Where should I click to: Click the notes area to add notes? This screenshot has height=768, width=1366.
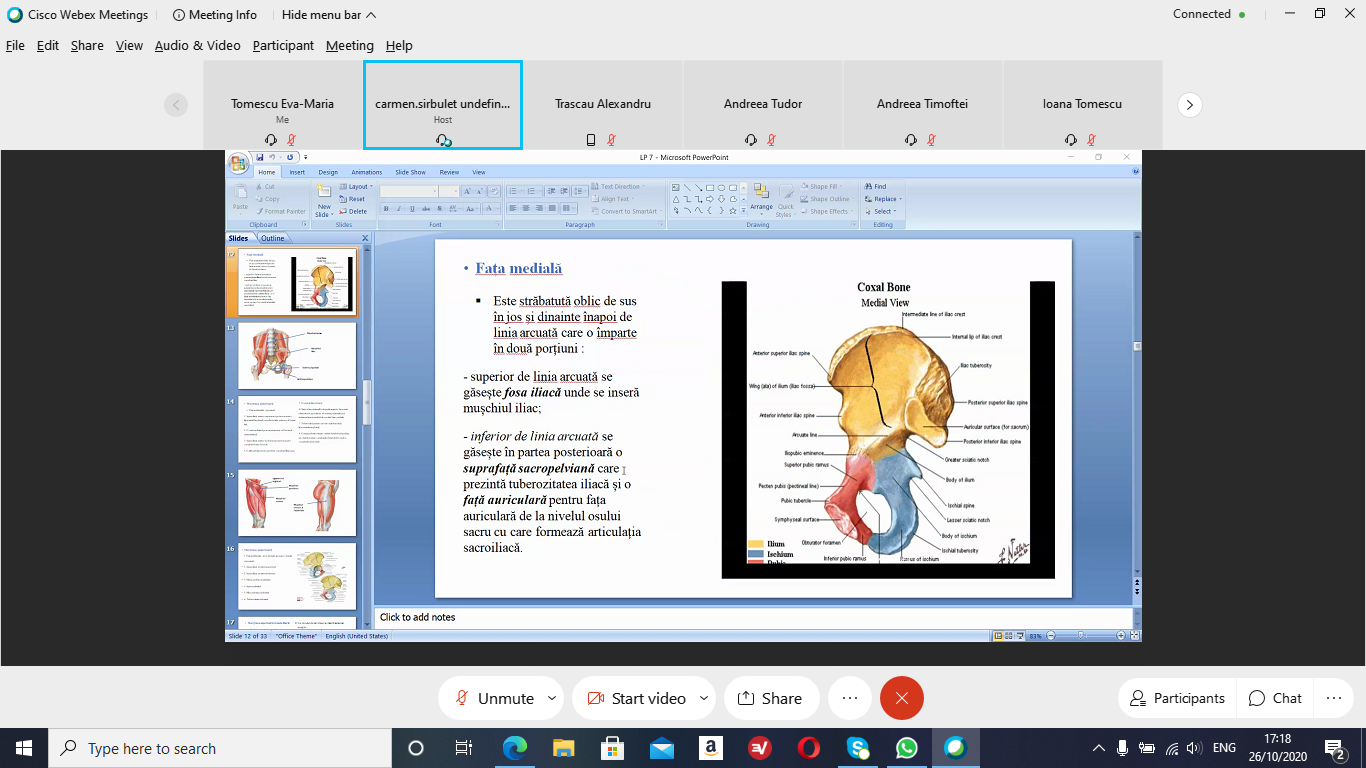[754, 617]
